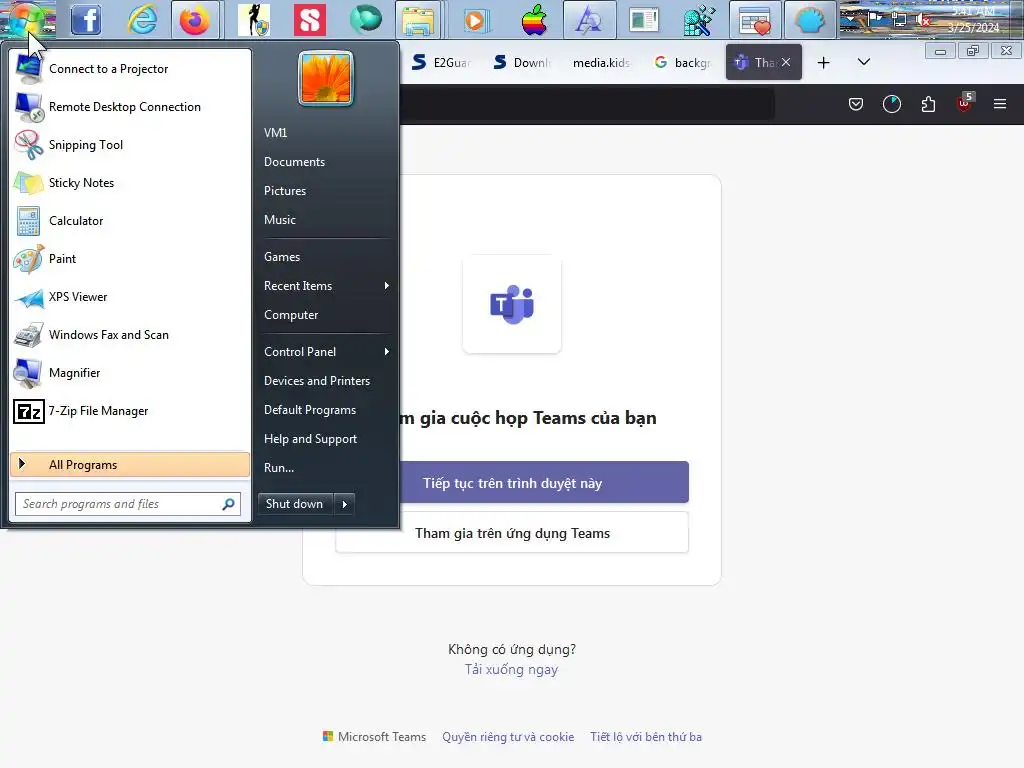This screenshot has width=1024, height=768.
Task: Switch to E2Guardian browser tab
Action: [x=442, y=63]
